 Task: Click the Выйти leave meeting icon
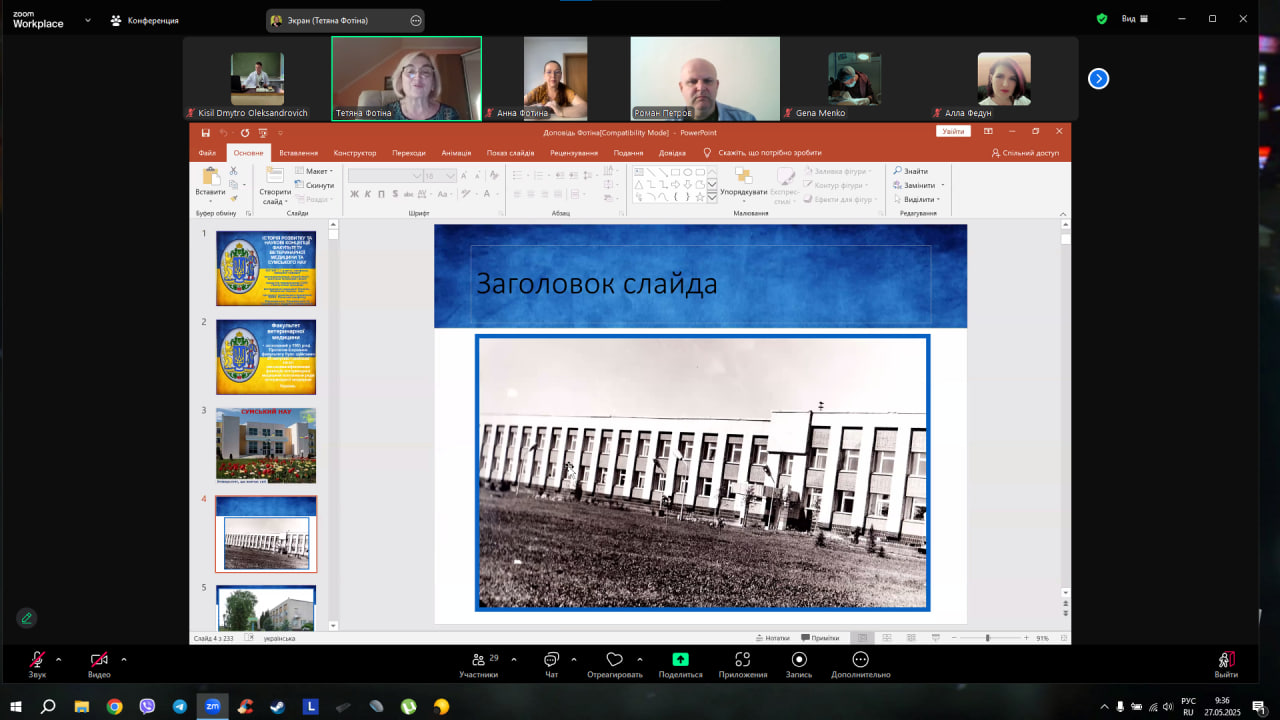pyautogui.click(x=1226, y=659)
